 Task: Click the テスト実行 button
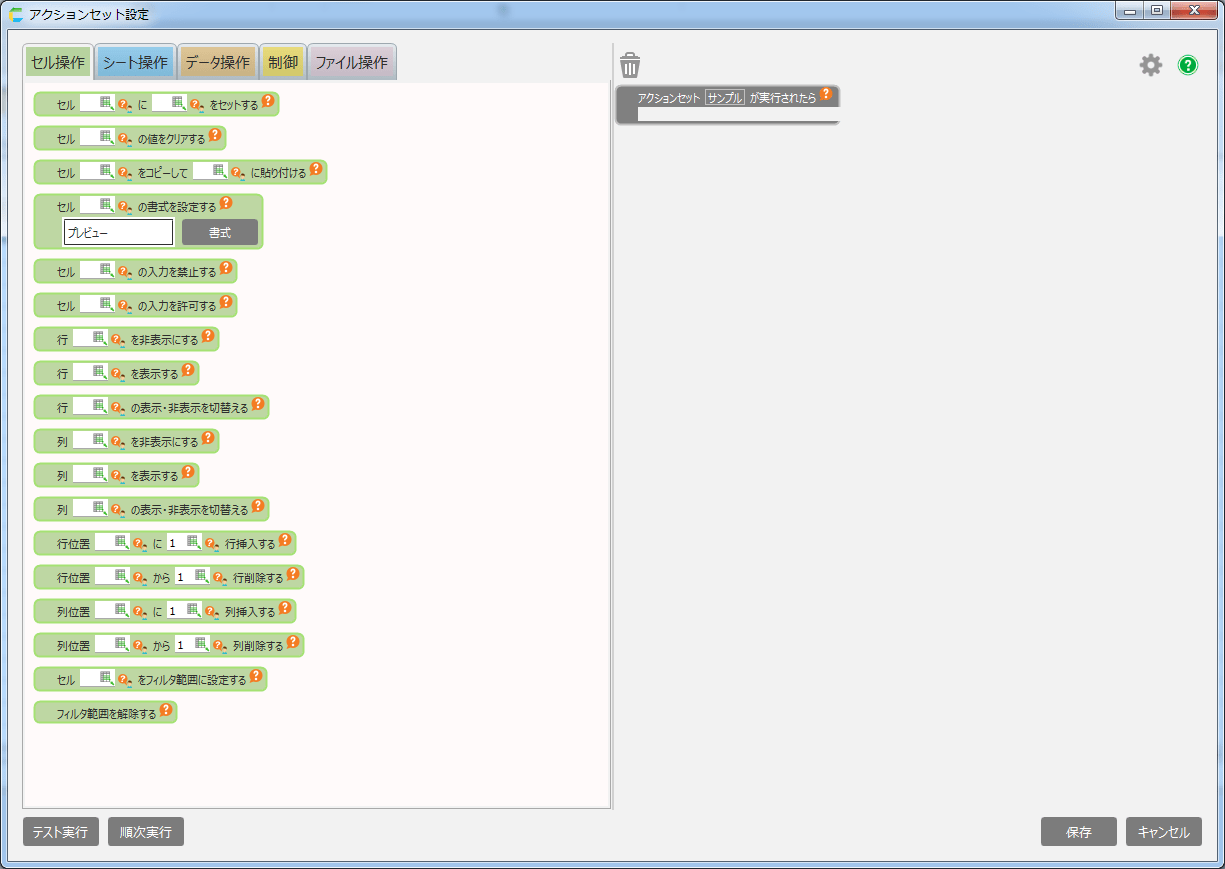point(60,832)
